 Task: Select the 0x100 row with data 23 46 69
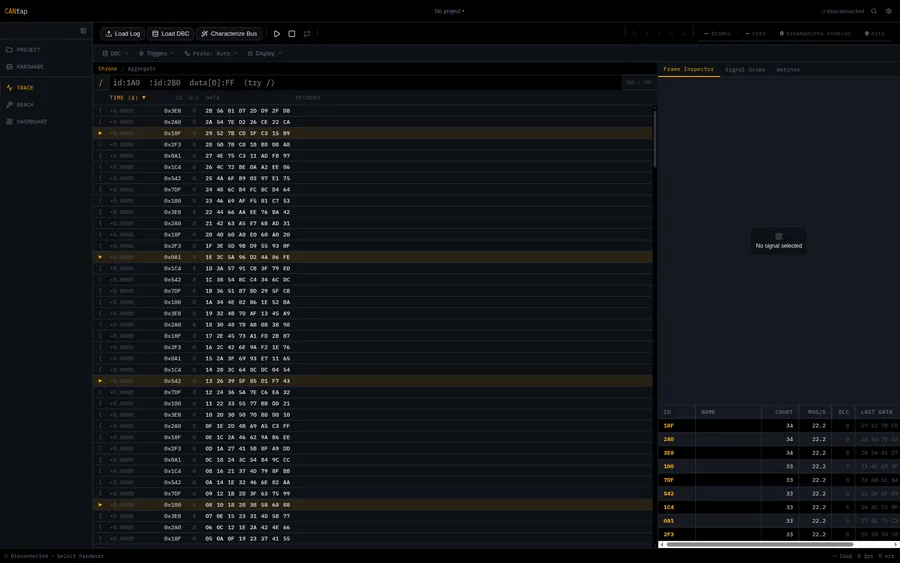373,201
